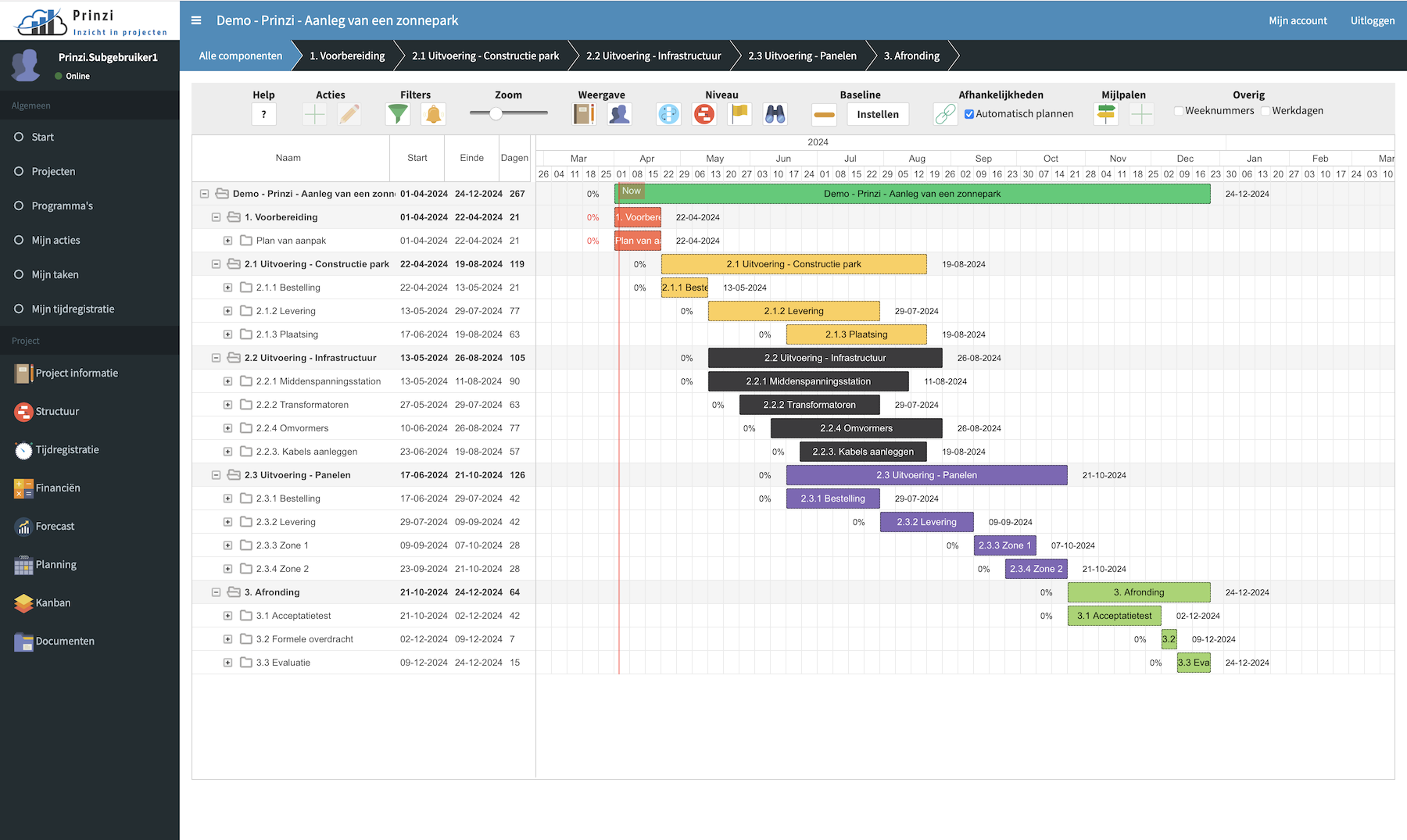The image size is (1407, 840).
Task: Click the Instellen baseline button
Action: (x=878, y=114)
